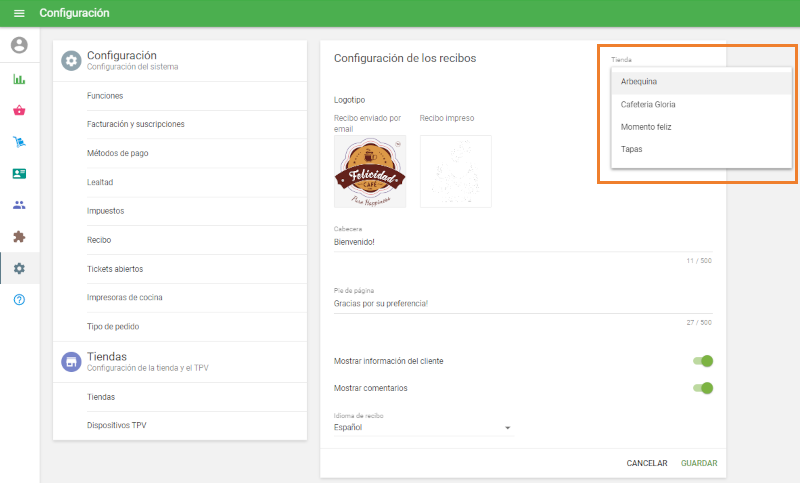800x483 pixels.
Task: Open the hamburger navigation menu
Action: pyautogui.click(x=19, y=13)
